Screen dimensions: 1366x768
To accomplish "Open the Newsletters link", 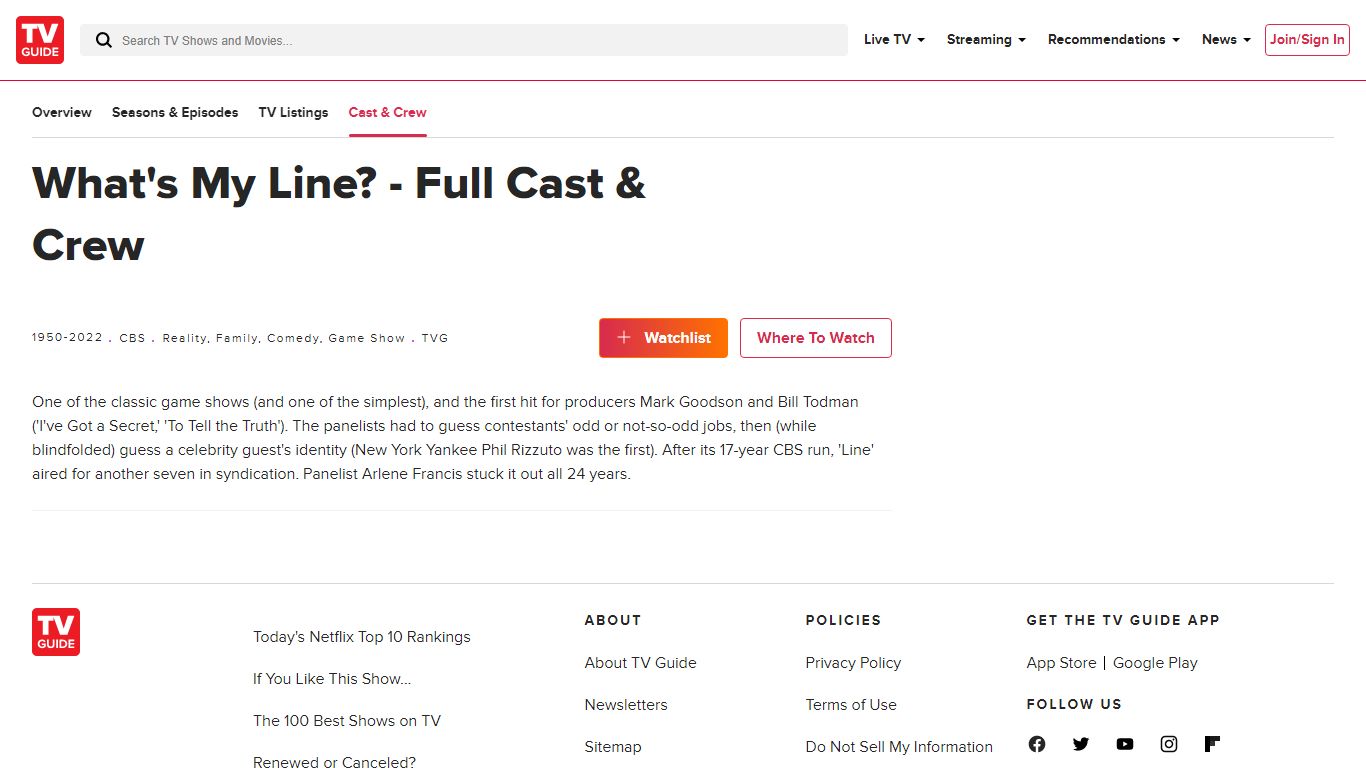I will [x=626, y=705].
